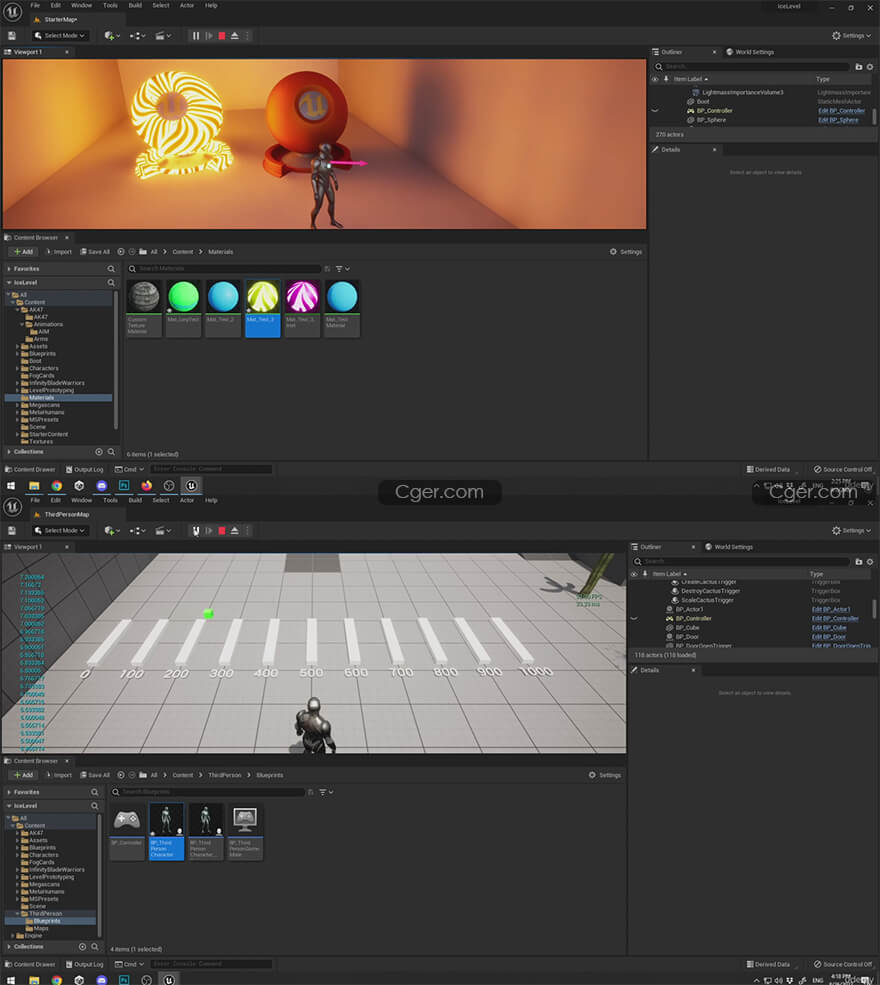Image resolution: width=880 pixels, height=985 pixels.
Task: Switch to World Settings tab in ThirdPersonMap window
Action: point(729,547)
